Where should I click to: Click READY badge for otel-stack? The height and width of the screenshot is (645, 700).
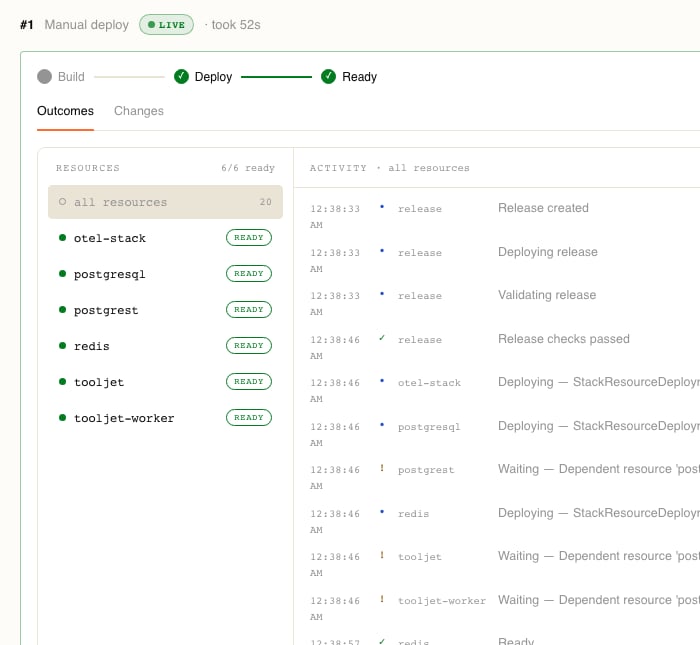(x=249, y=237)
